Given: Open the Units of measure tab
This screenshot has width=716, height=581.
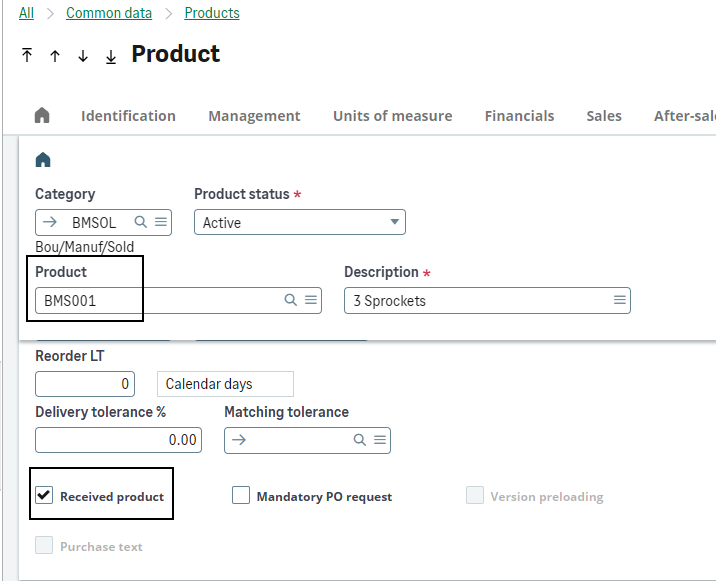Looking at the screenshot, I should (x=393, y=116).
